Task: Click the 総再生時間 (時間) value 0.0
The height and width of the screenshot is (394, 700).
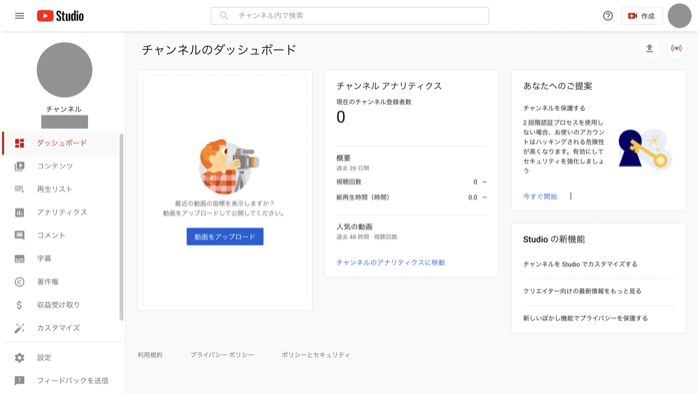Action: pos(473,197)
